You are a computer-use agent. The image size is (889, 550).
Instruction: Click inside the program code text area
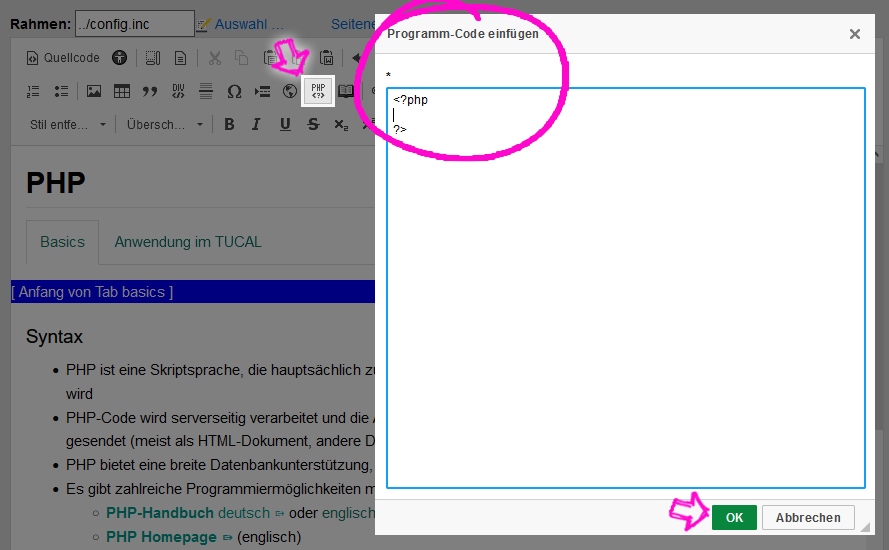tap(625, 300)
